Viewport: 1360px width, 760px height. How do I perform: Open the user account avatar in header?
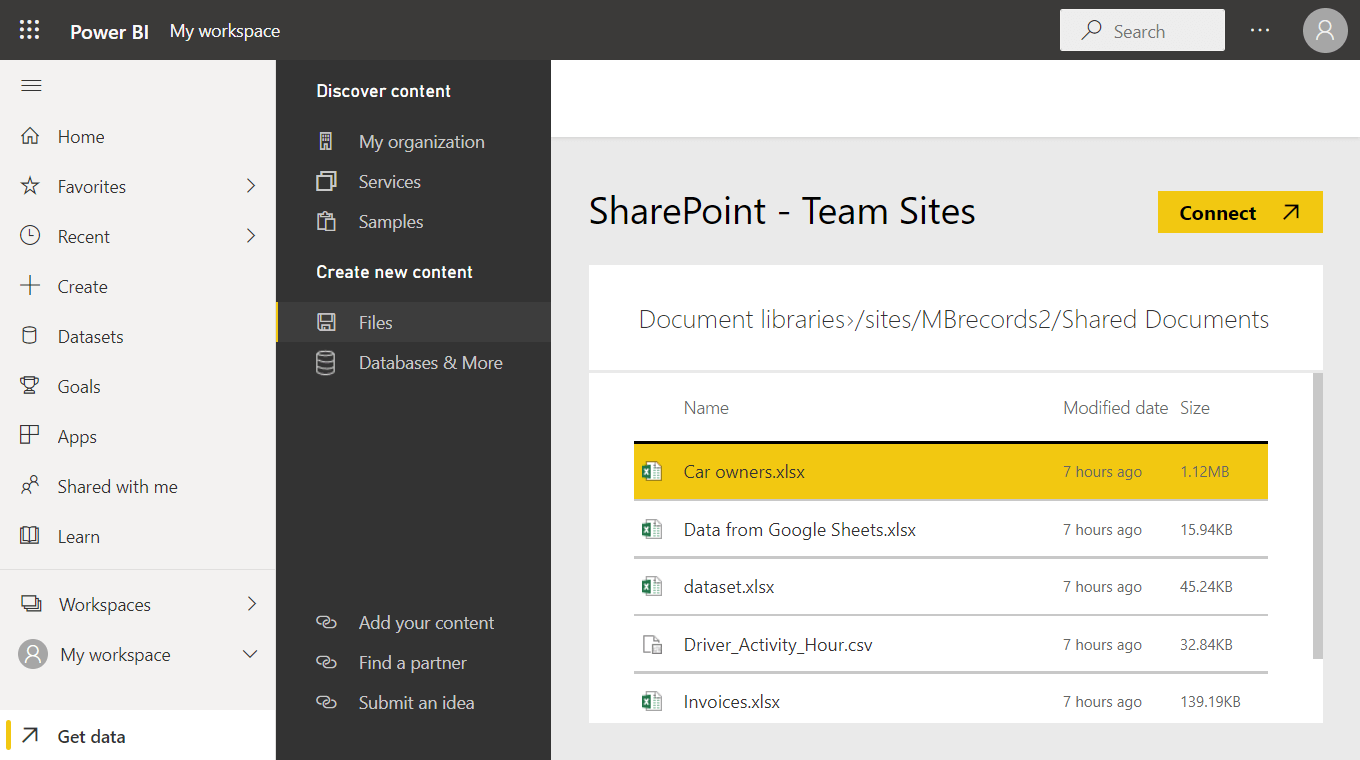[x=1325, y=30]
